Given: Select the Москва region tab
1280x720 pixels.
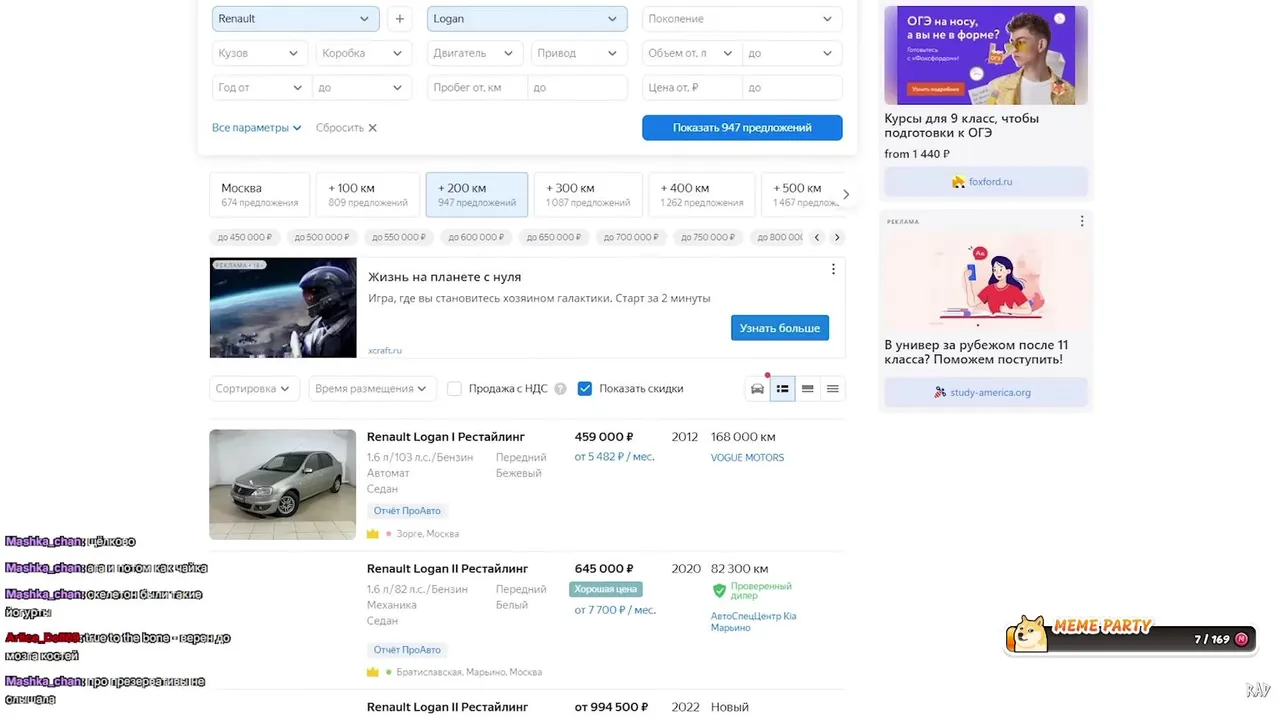Looking at the screenshot, I should (260, 194).
